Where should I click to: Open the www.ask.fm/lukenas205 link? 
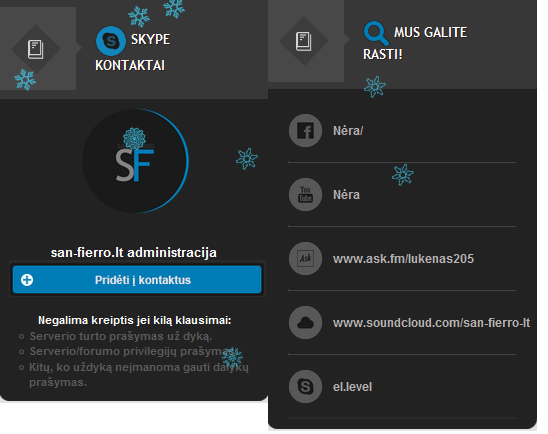[403, 259]
